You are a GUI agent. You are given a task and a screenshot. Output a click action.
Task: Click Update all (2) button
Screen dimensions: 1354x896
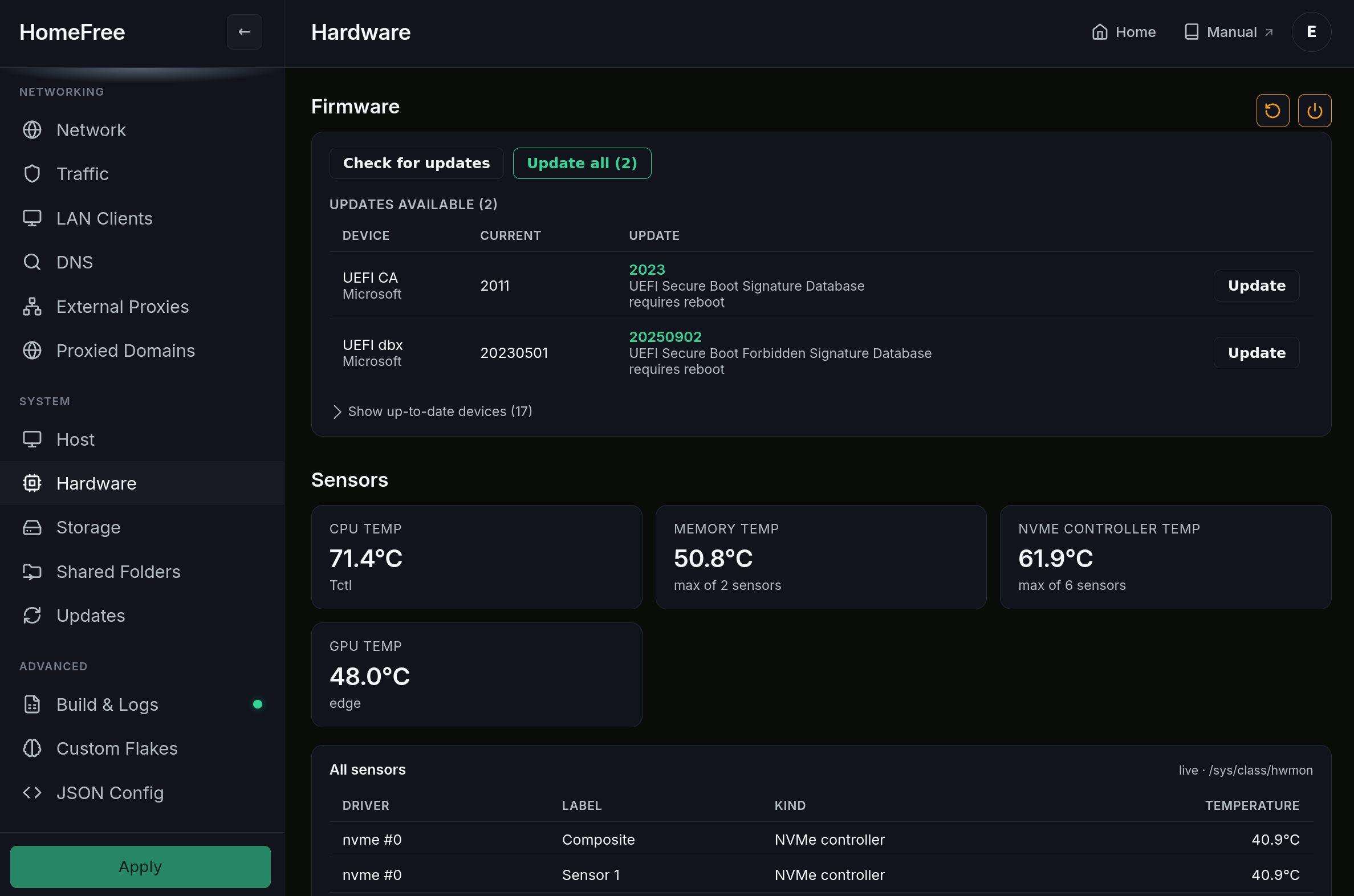[582, 164]
